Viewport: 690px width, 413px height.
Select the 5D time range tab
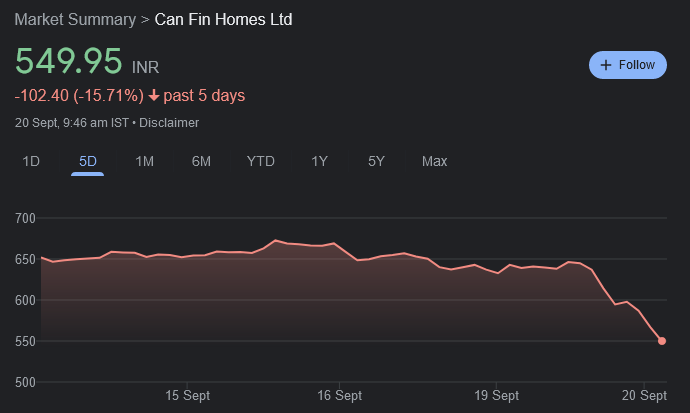coord(88,161)
